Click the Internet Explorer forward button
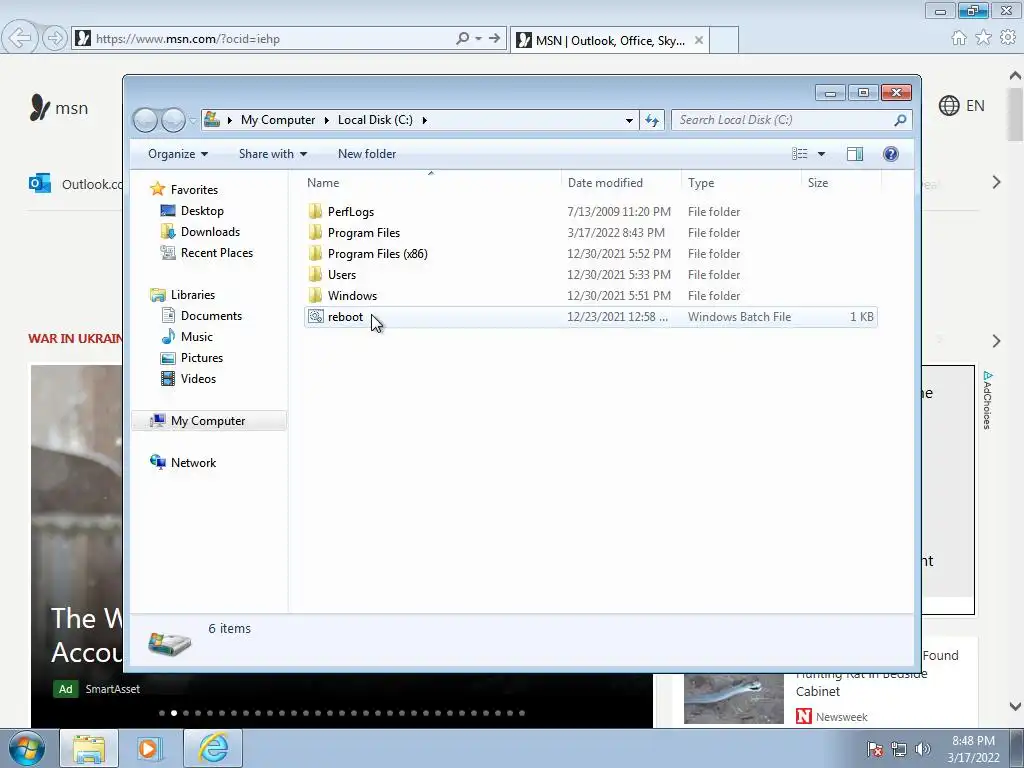 pos(55,39)
